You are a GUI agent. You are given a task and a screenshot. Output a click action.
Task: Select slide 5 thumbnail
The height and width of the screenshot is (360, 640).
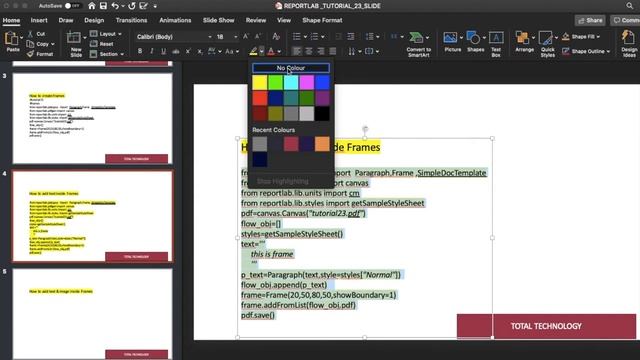(92, 313)
